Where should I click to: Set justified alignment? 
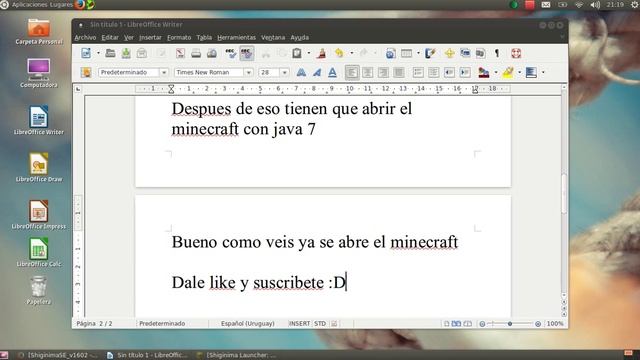coord(399,72)
